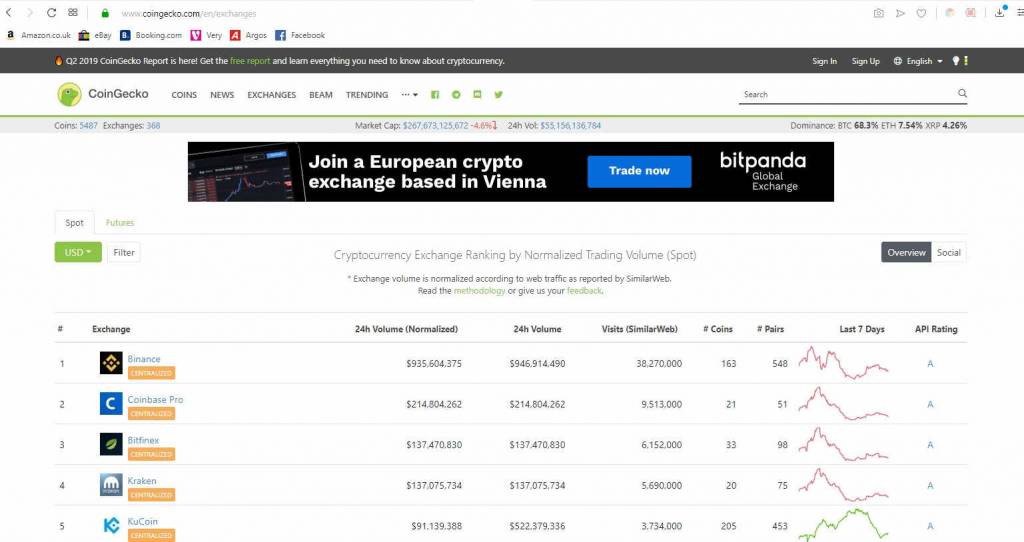Switch to the Spot tab
The width and height of the screenshot is (1024, 542).
(74, 223)
